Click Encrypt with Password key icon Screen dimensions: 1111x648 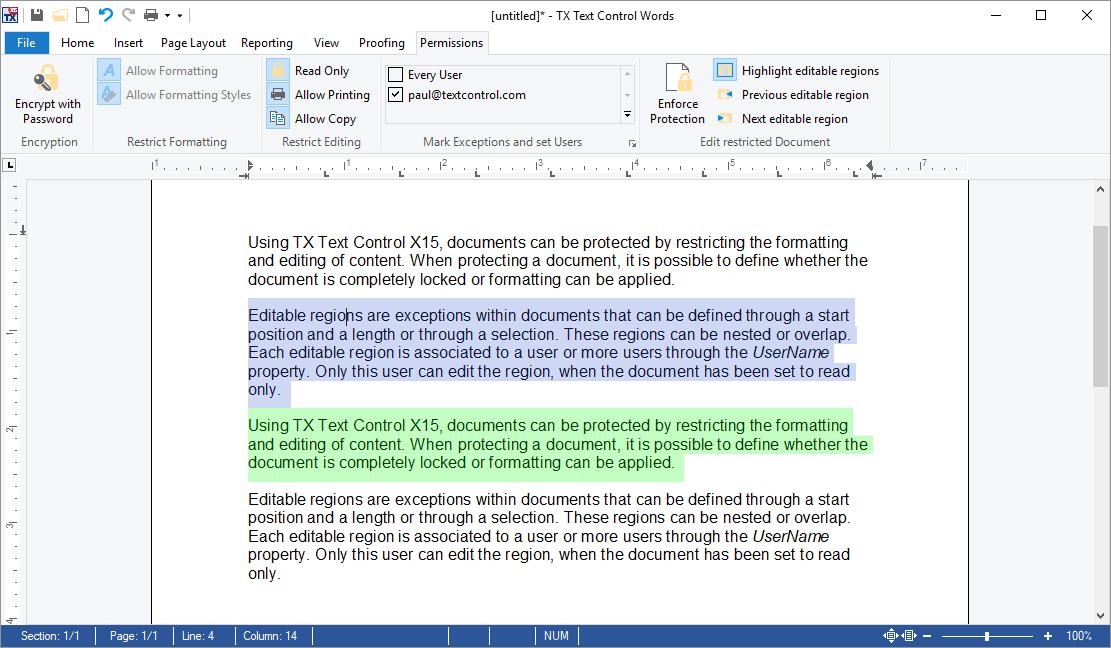click(x=47, y=78)
